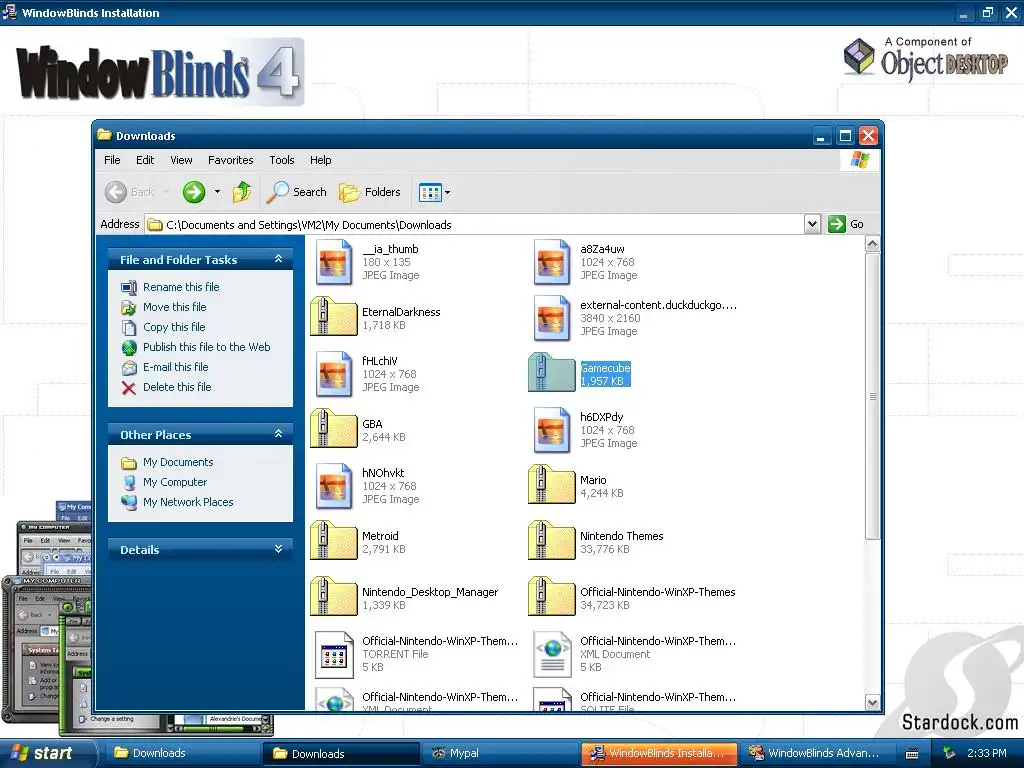Select the __ia_thumb JPEG image icon
The height and width of the screenshot is (768, 1024).
pyautogui.click(x=334, y=262)
